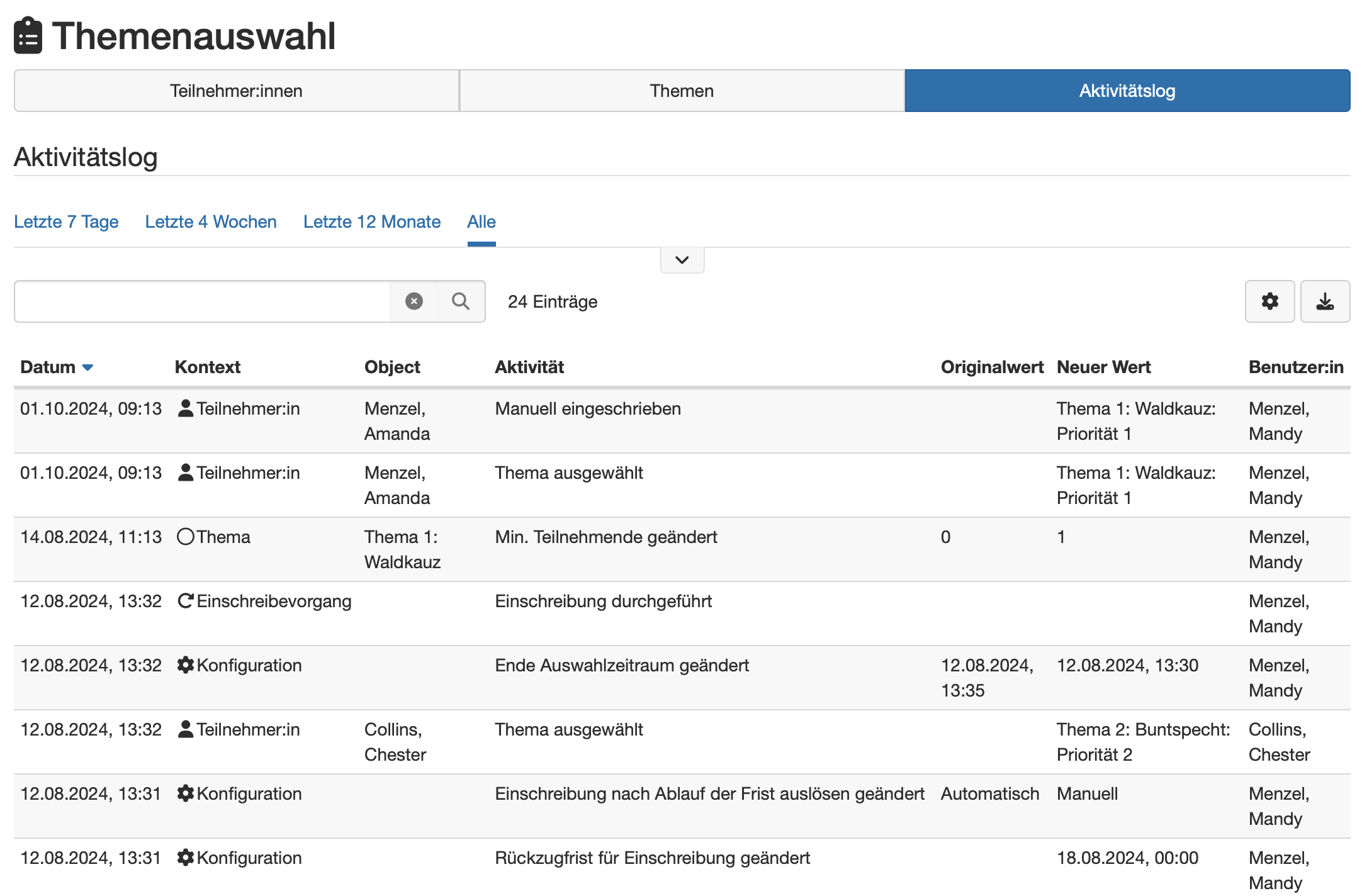Image resolution: width=1362 pixels, height=896 pixels.
Task: Filter by Letzte 7 Tage
Action: click(x=66, y=221)
